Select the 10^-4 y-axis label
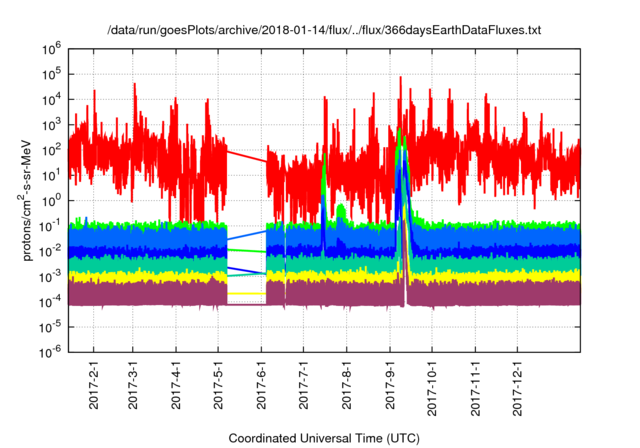Viewport: 640px width, 448px height. click(51, 302)
